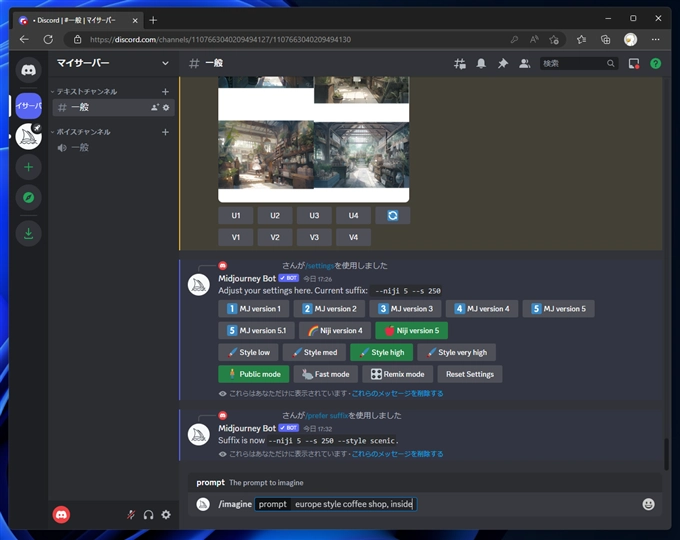Open browser settings and more menu
680x540 pixels.
point(655,39)
